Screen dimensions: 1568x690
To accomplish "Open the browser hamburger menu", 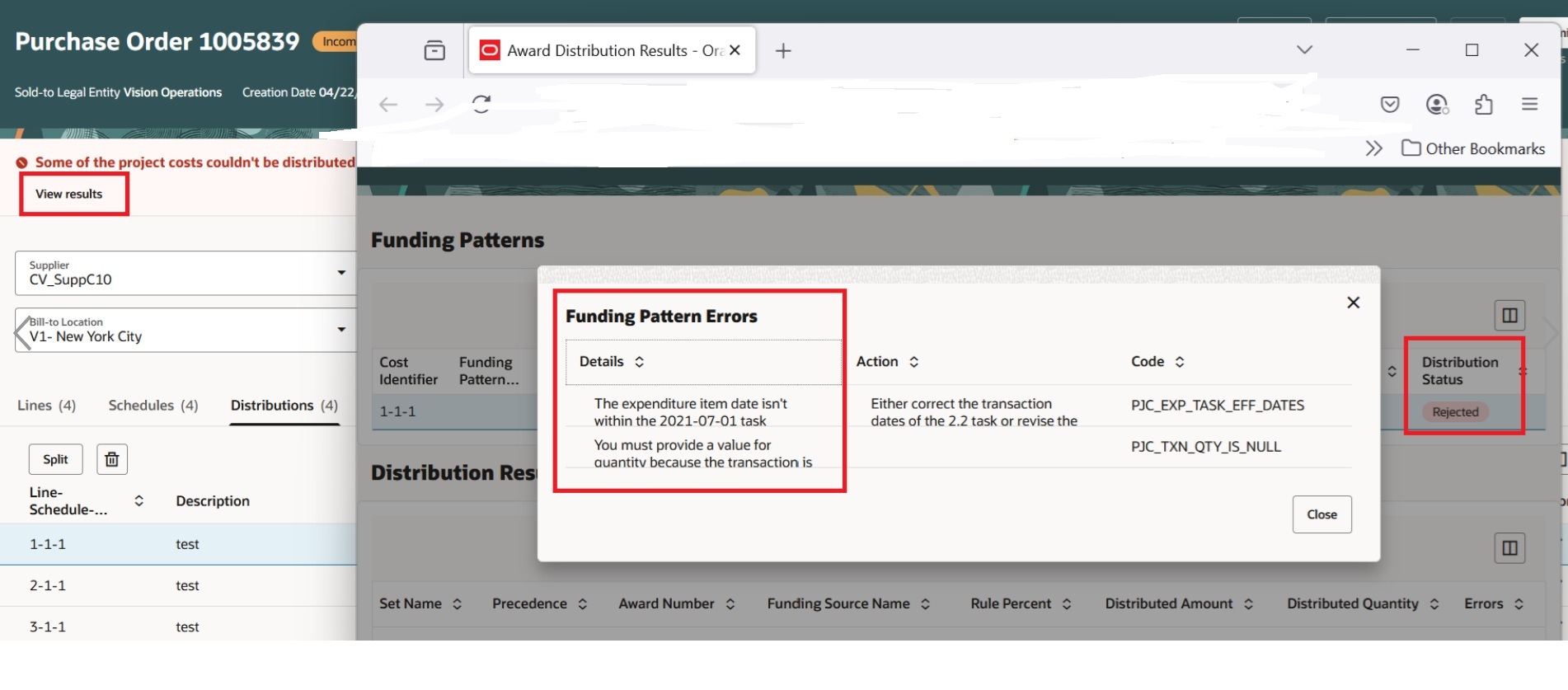I will click(1530, 104).
